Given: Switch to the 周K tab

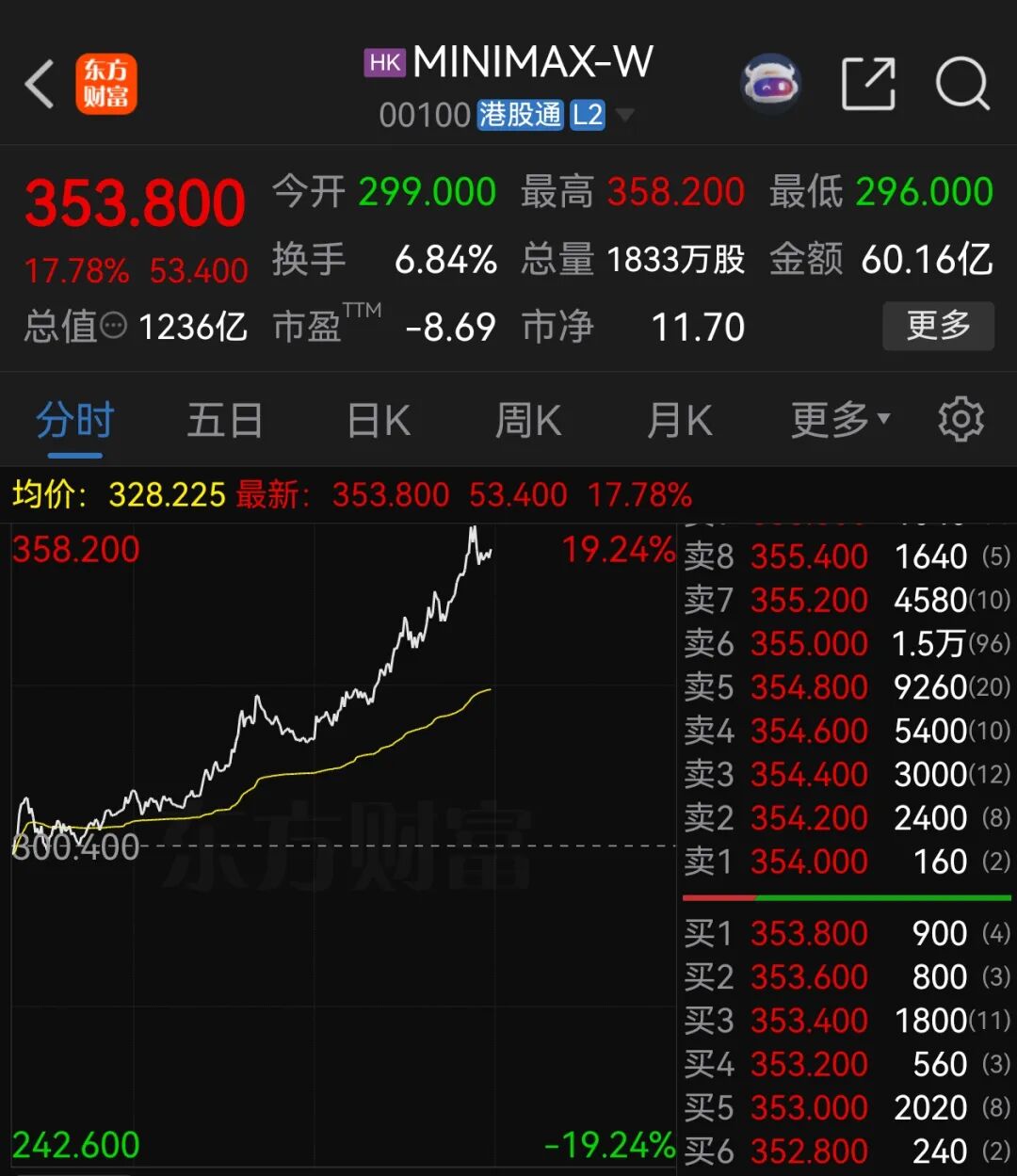Looking at the screenshot, I should [x=528, y=420].
